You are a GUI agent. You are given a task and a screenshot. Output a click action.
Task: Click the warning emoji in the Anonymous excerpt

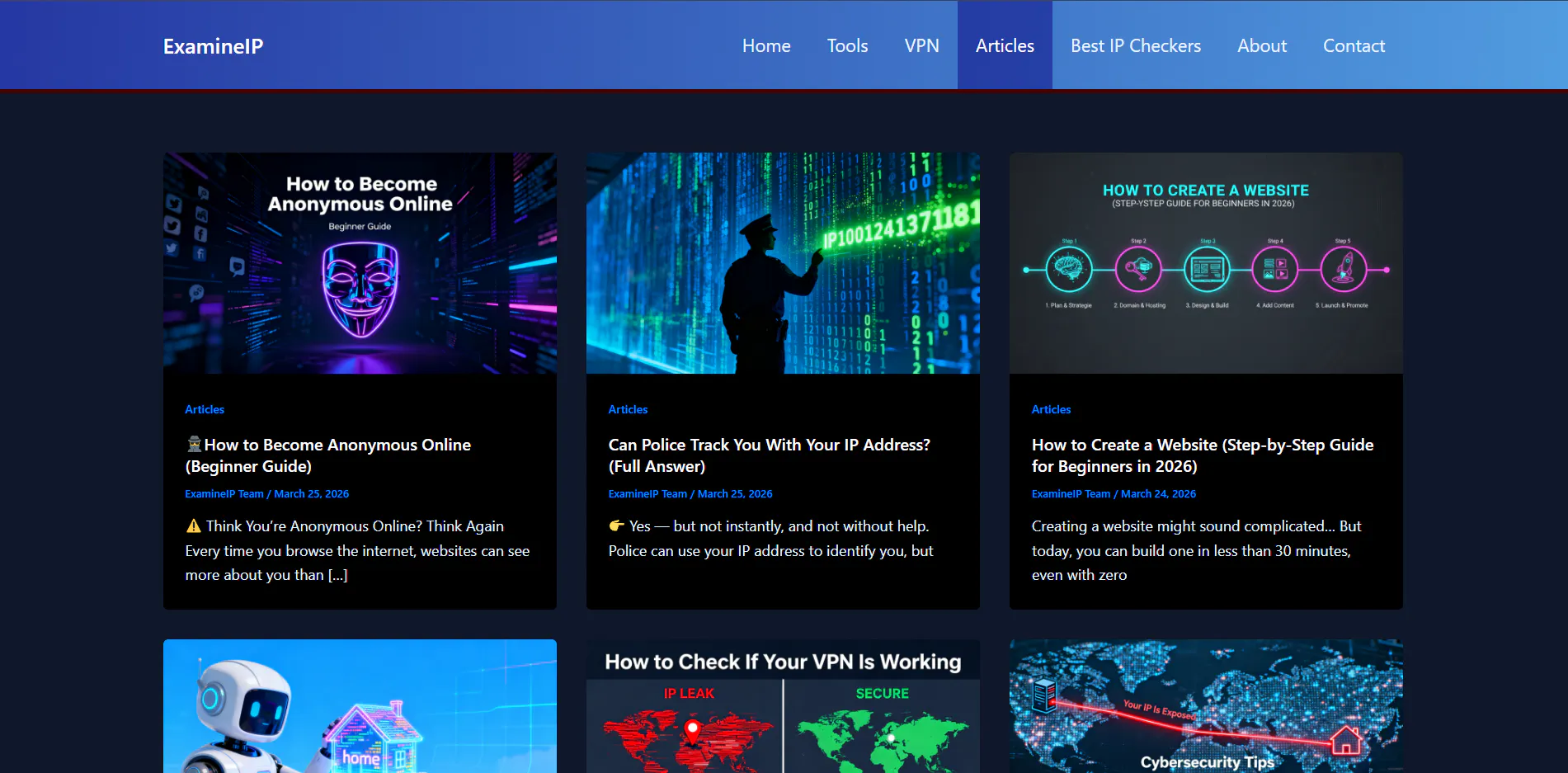(194, 526)
